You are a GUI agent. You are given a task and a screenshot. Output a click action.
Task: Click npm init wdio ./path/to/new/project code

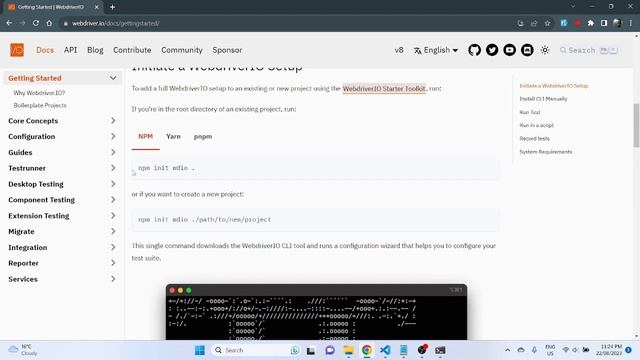coord(315,220)
